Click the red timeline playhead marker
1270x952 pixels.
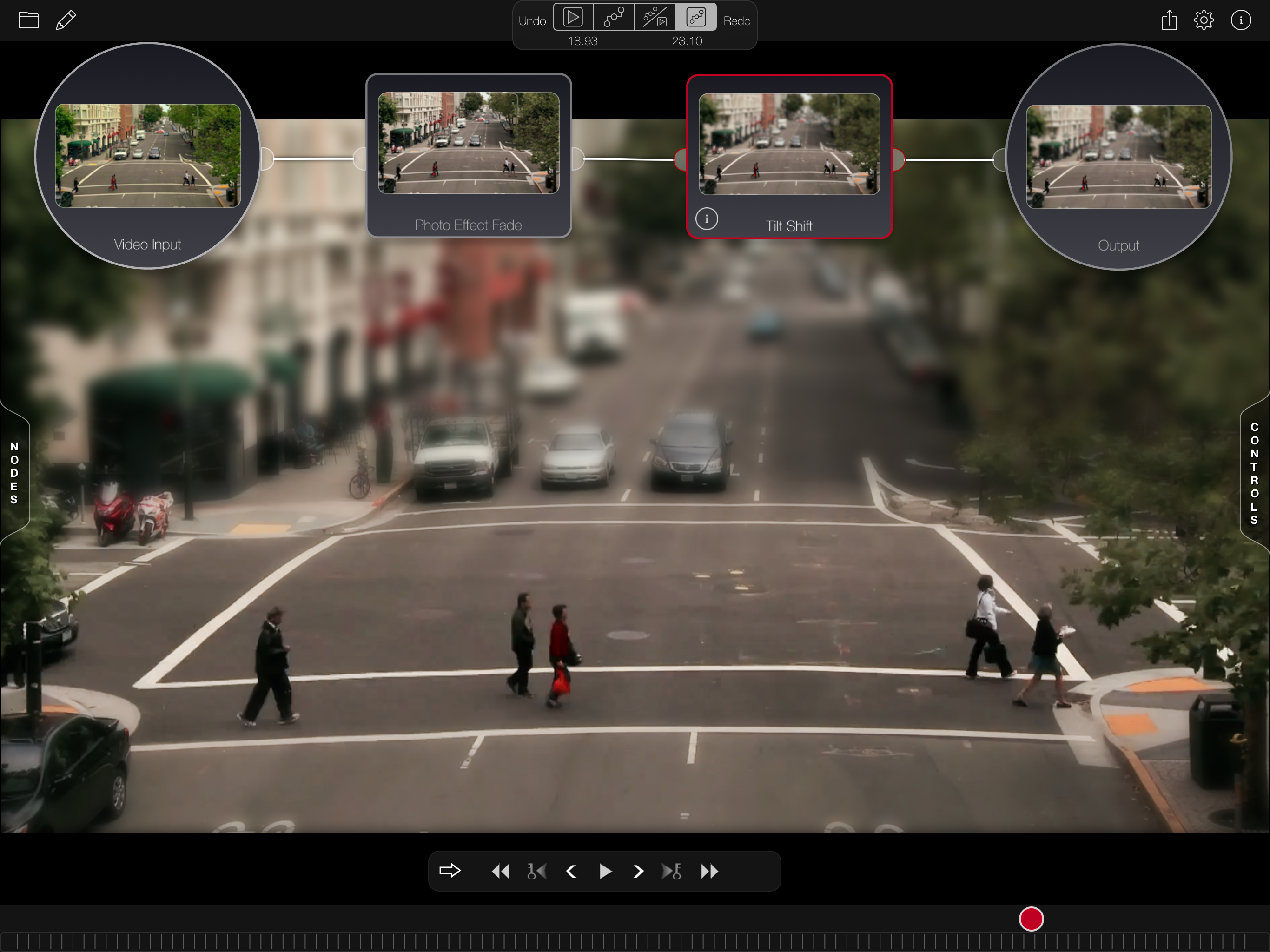1031,919
